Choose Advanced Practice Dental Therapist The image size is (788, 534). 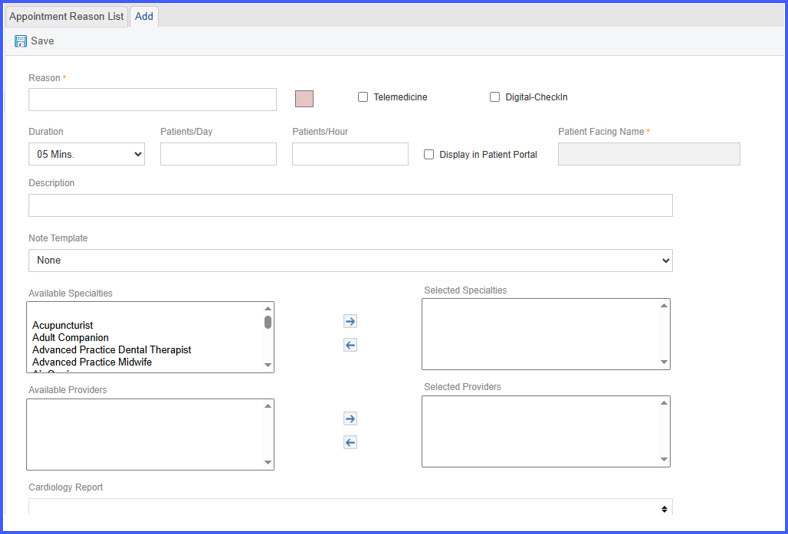click(x=112, y=350)
